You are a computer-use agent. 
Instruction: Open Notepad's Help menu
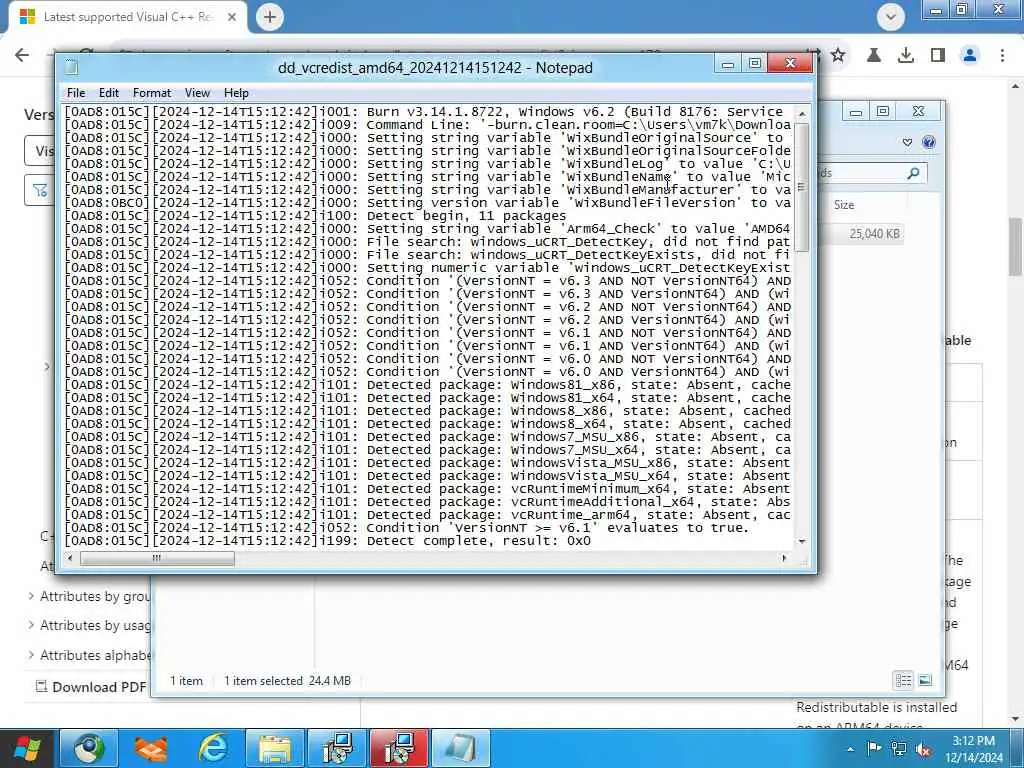tap(236, 93)
